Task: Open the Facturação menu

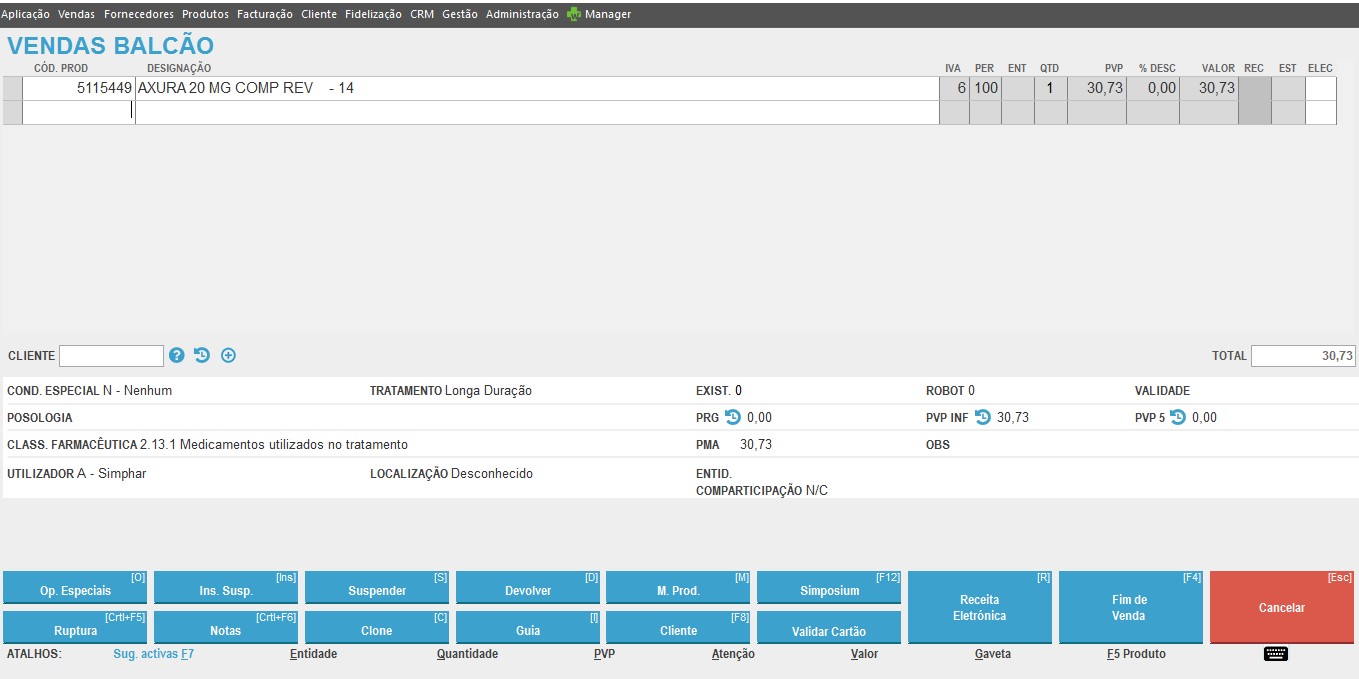Action: (265, 14)
